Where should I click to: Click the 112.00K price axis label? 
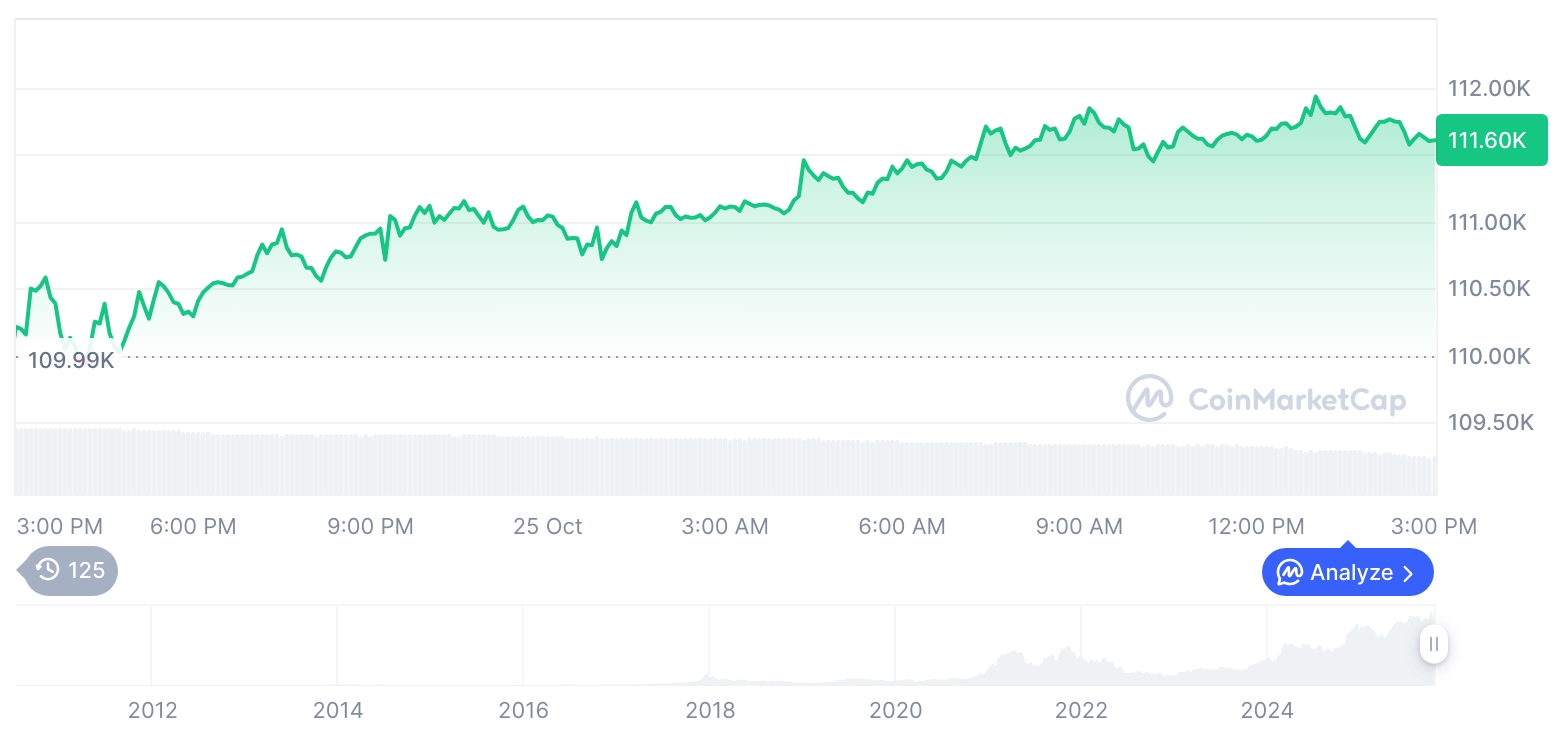[1489, 89]
